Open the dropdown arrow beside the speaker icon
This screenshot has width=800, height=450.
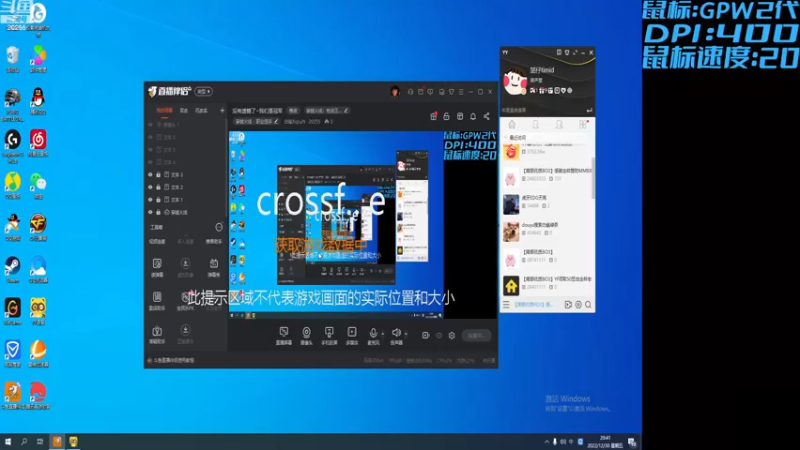point(406,334)
